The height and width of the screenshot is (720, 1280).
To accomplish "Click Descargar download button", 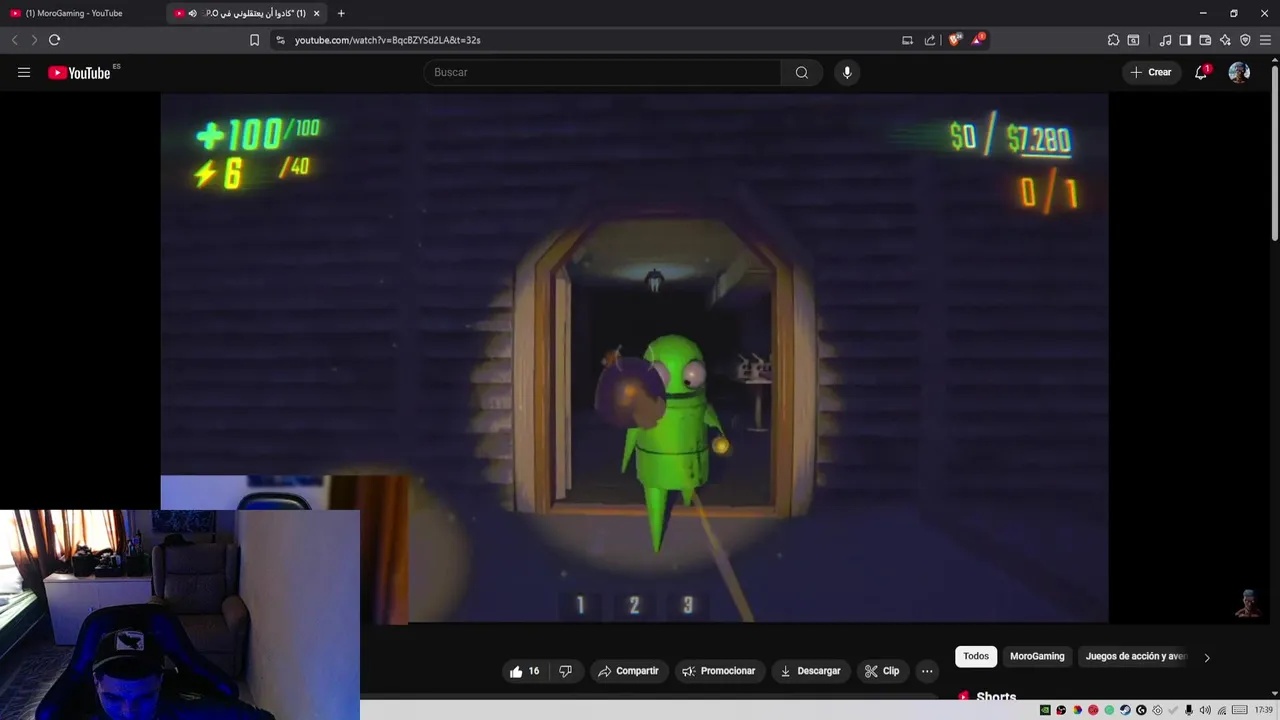I will tap(810, 671).
